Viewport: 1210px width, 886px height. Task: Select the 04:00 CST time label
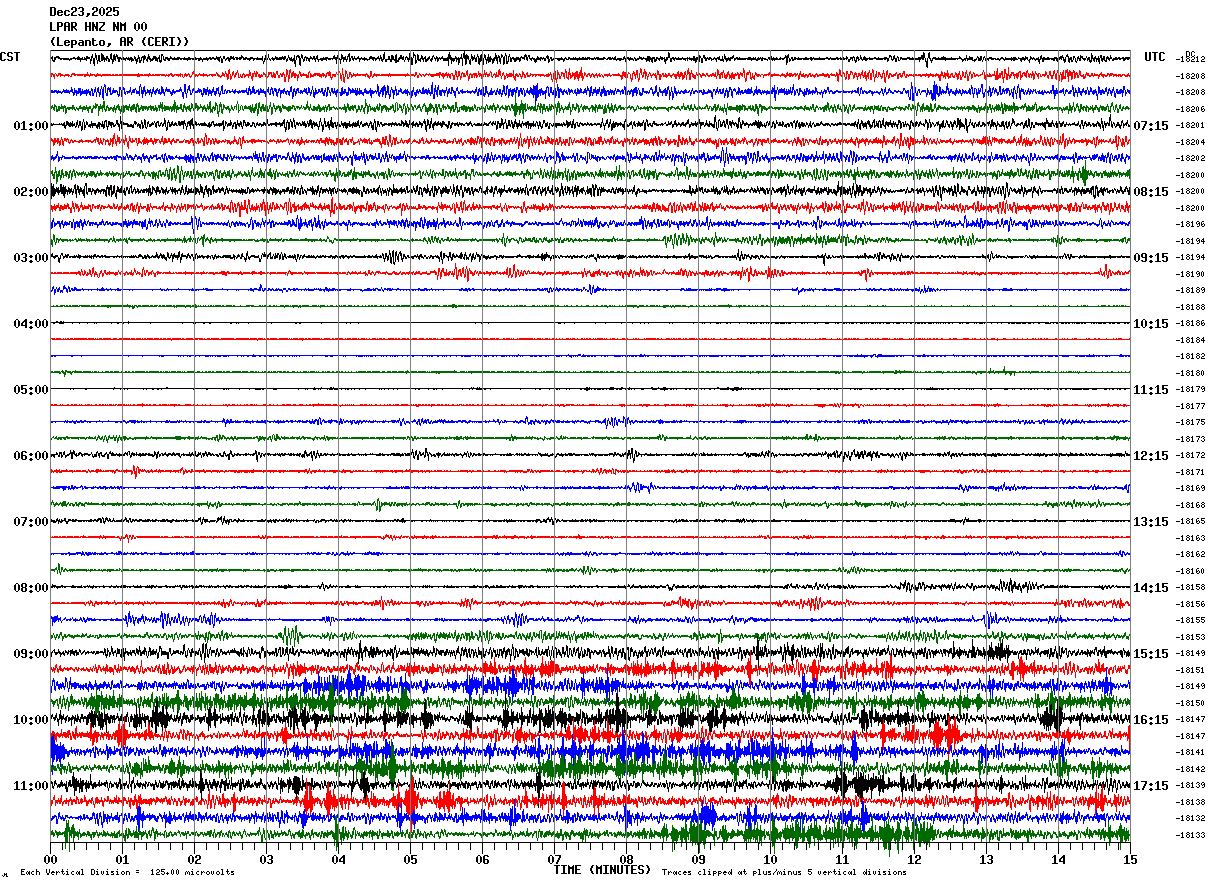[x=31, y=324]
